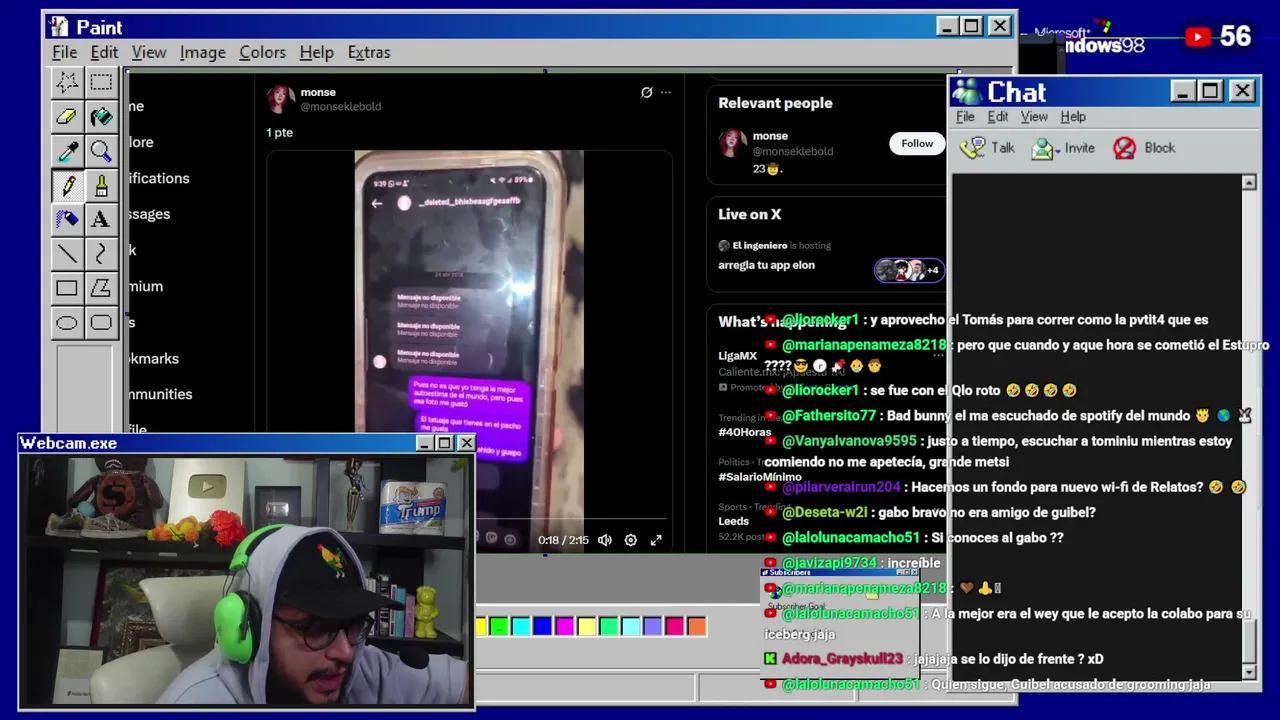Screen dimensions: 1280x720
Task: Follow monse under Relevant people
Action: point(917,143)
